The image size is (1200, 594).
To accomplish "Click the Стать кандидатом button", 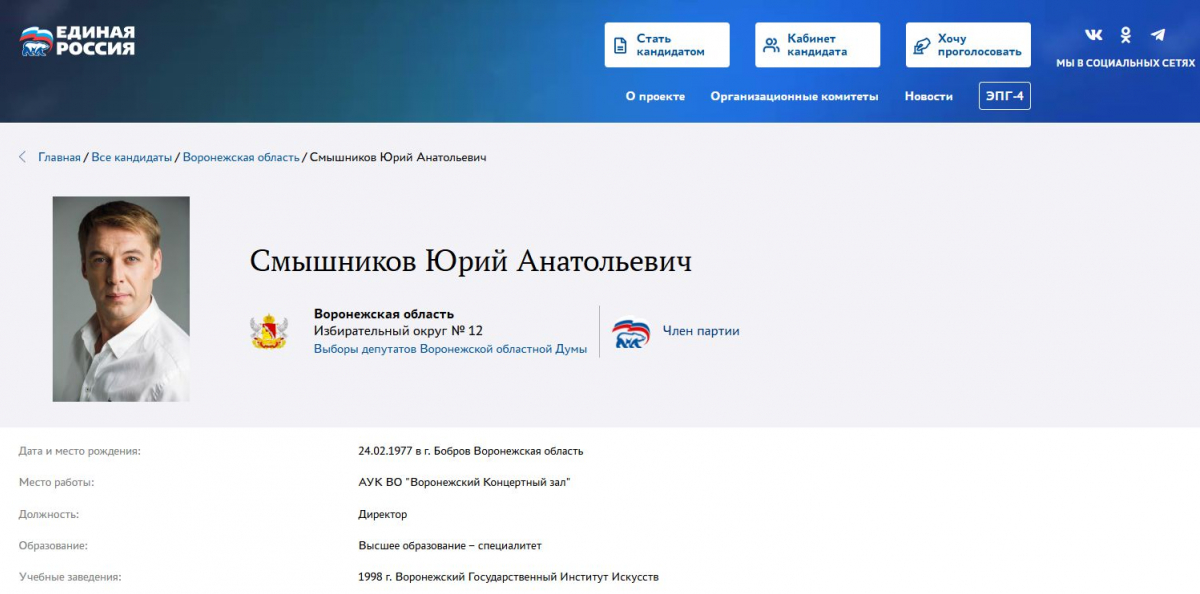I will [x=667, y=45].
